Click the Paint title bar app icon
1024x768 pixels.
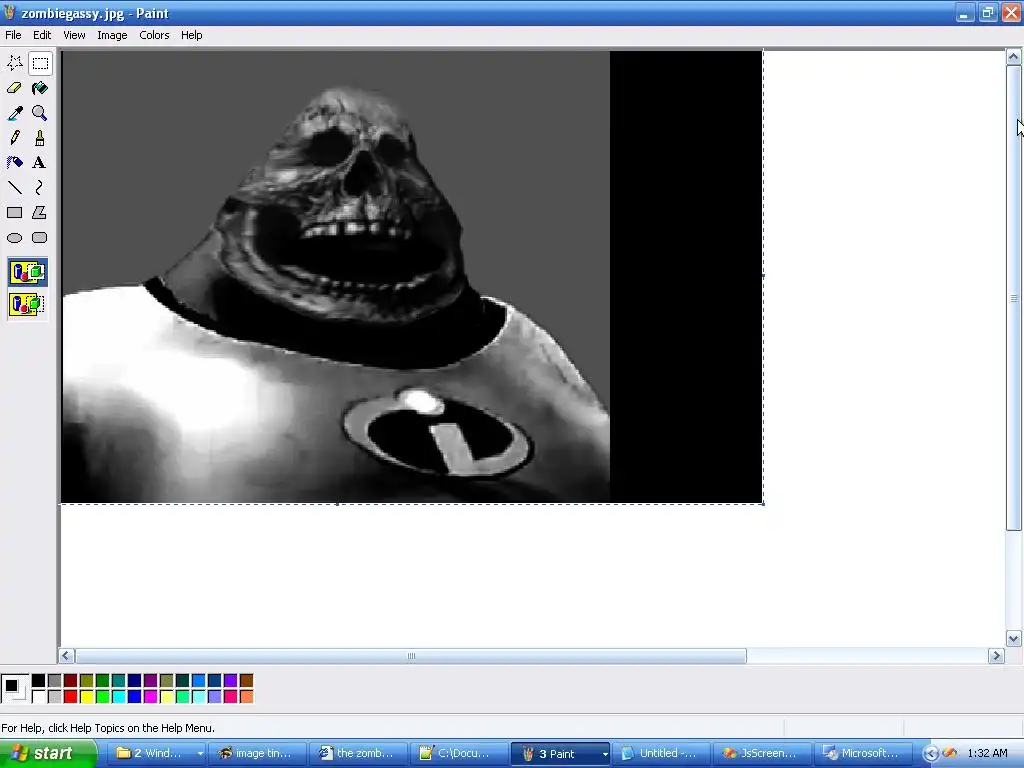[10, 12]
